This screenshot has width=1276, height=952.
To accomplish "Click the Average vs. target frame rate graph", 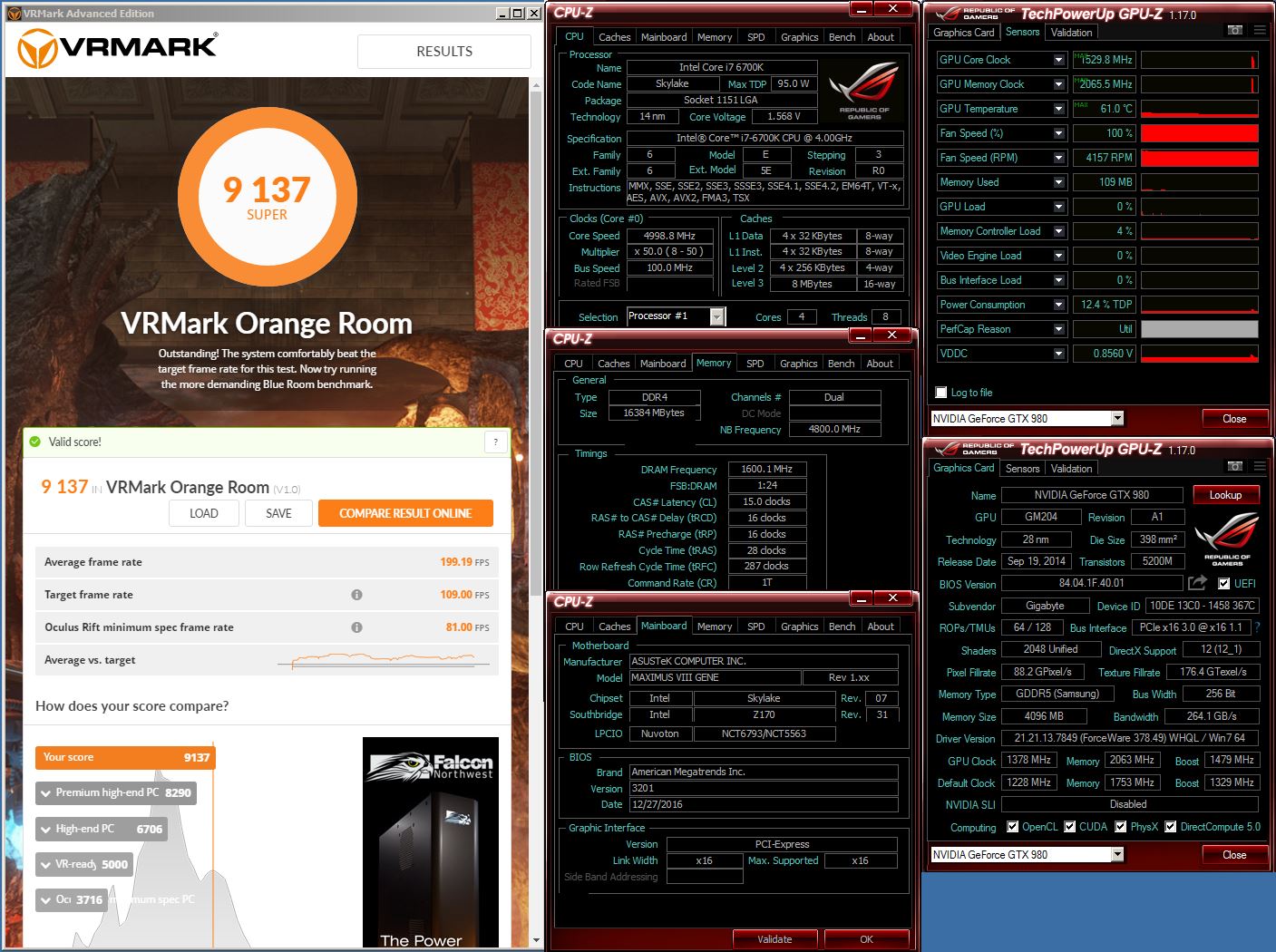I will coord(385,660).
